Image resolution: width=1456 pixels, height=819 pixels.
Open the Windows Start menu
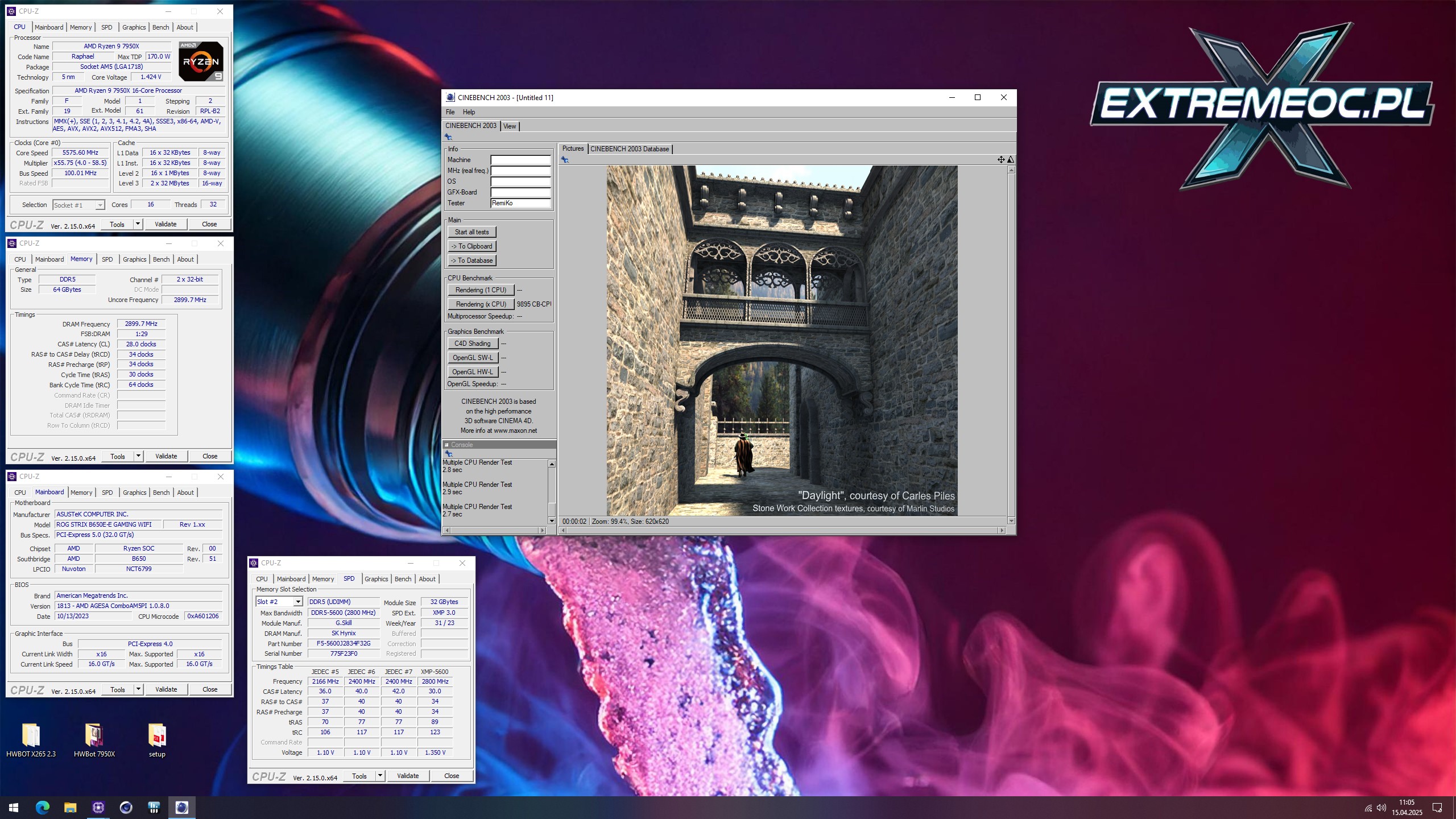tap(14, 808)
